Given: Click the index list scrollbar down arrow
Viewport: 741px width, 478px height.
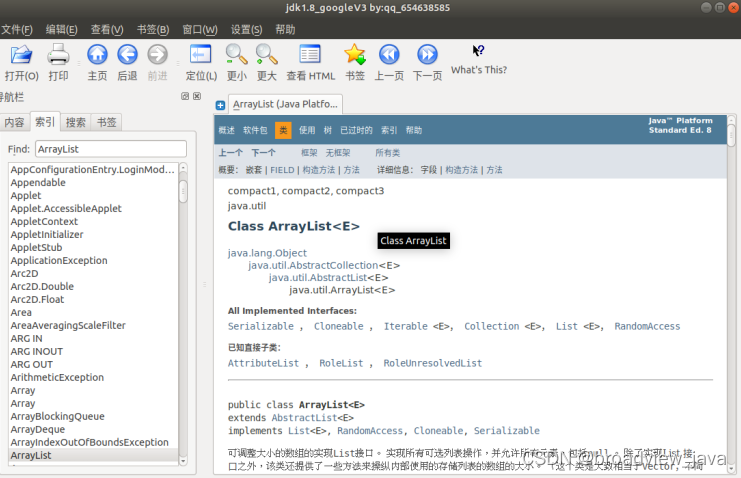Looking at the screenshot, I should (x=183, y=461).
